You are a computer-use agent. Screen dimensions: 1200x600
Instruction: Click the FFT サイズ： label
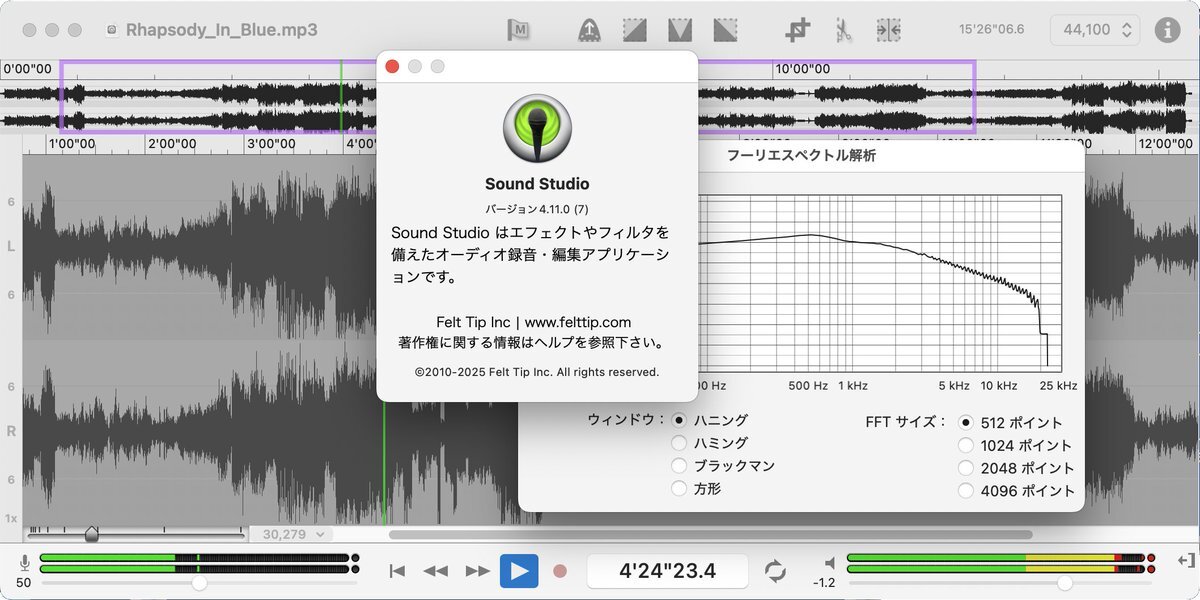click(906, 422)
